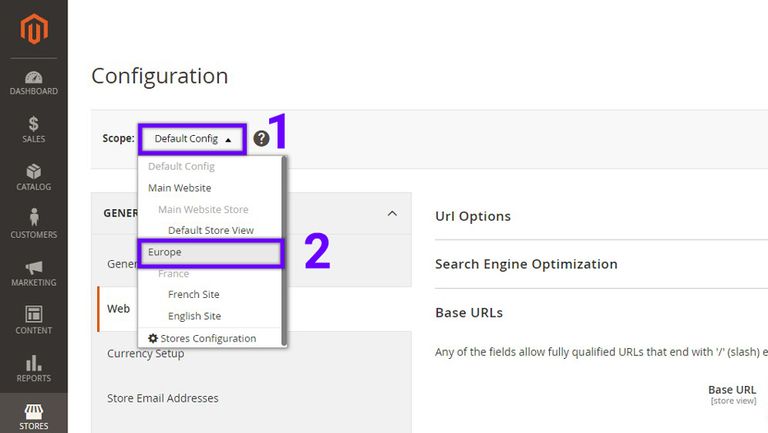The image size is (768, 433).
Task: Open the Web configuration tab
Action: coord(118,309)
